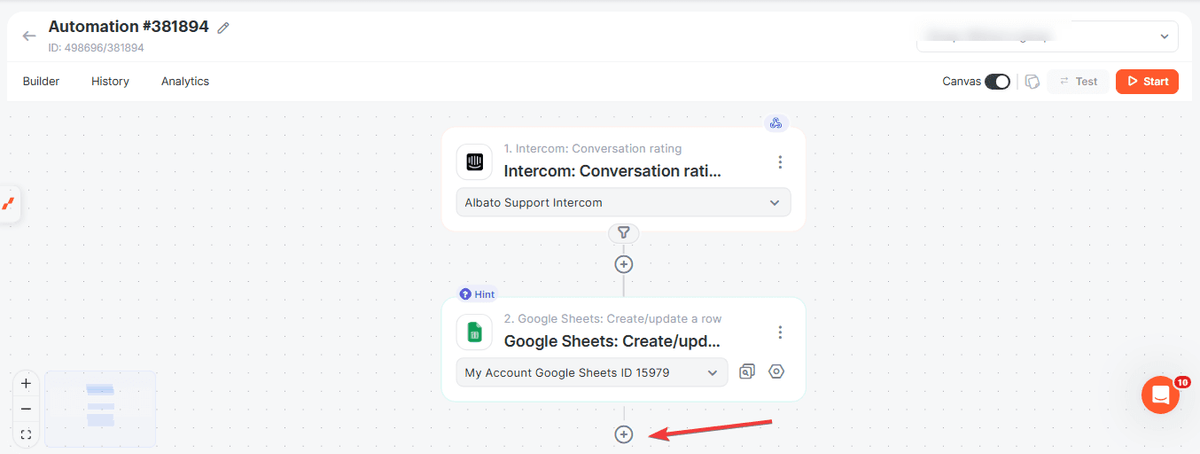Image resolution: width=1200 pixels, height=454 pixels.
Task: Click the filter funnel icon below Intercom step
Action: click(x=623, y=232)
